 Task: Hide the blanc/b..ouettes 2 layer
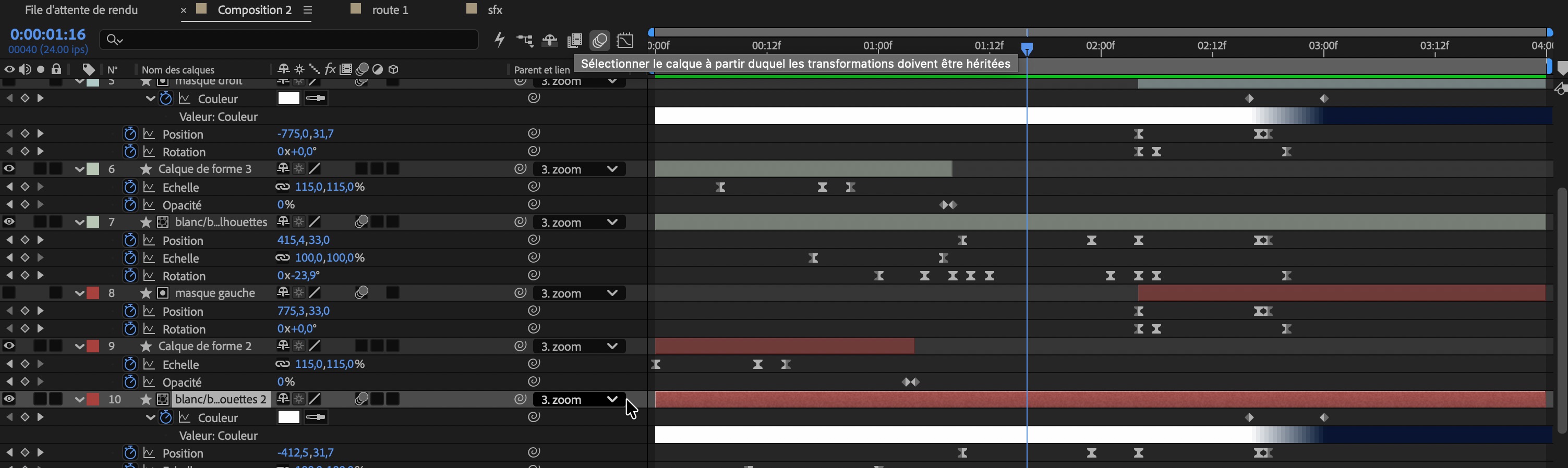coord(9,399)
